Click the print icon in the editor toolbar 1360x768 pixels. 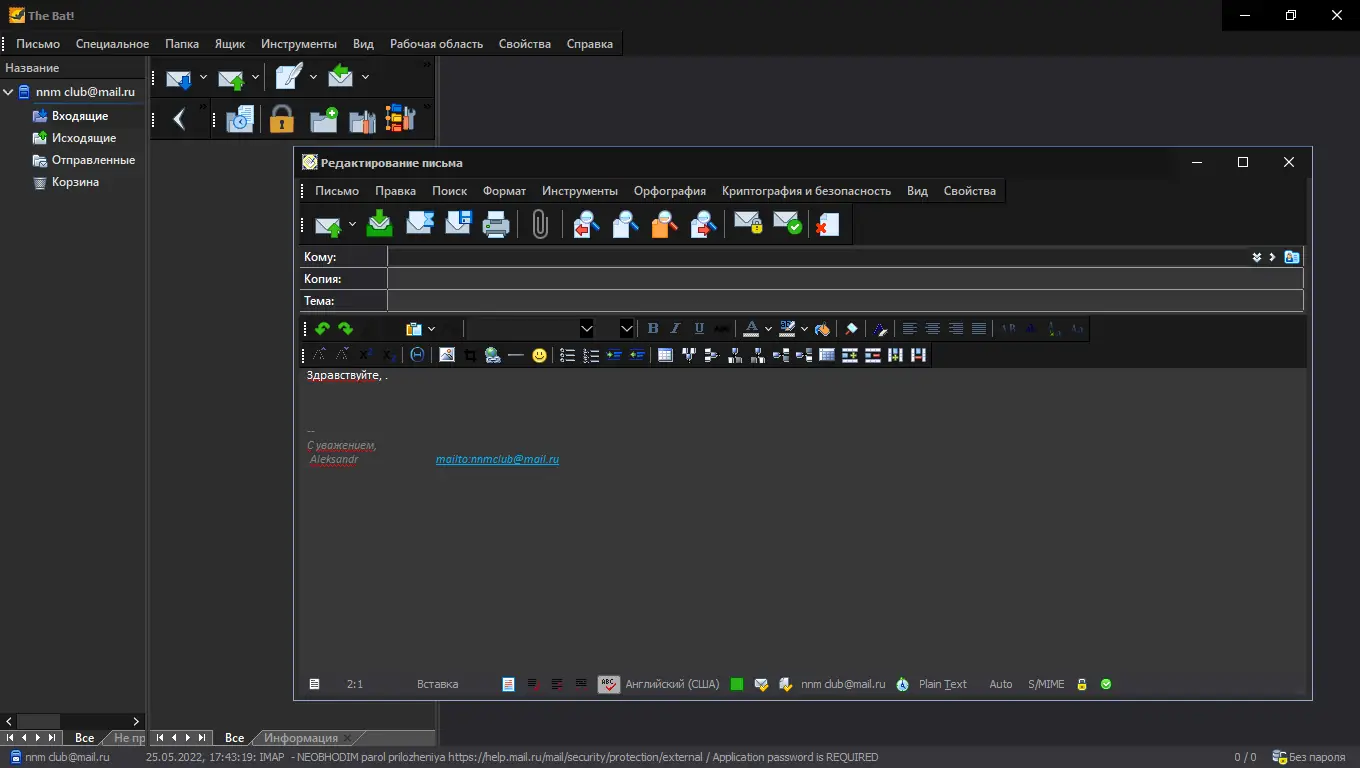coord(497,224)
